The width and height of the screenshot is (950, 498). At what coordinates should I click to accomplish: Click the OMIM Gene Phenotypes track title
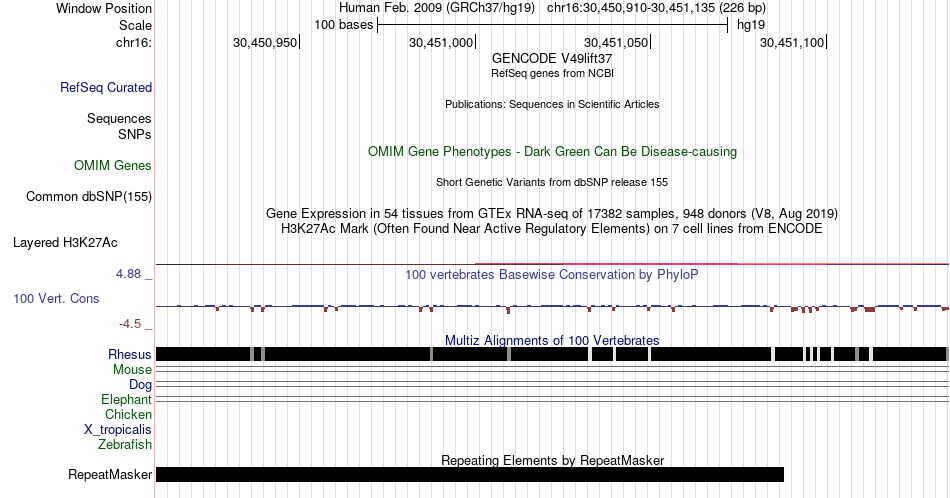tap(552, 151)
